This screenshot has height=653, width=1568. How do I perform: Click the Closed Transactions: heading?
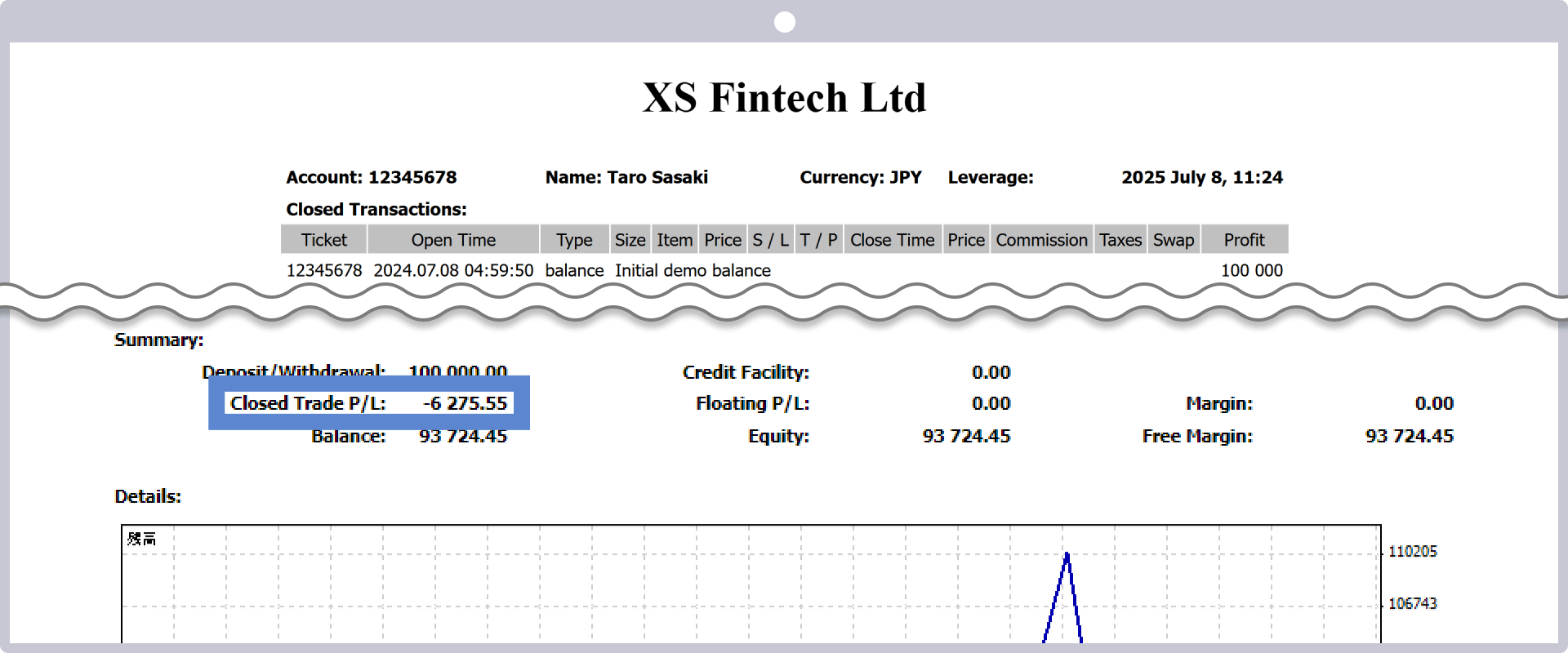pyautogui.click(x=376, y=209)
